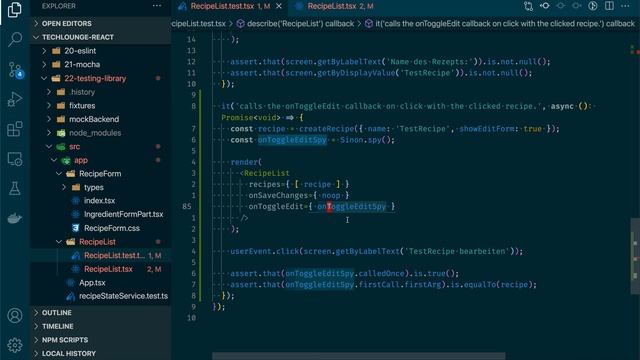
Task: Click the next change icon in editor toolbar
Action: point(577,6)
